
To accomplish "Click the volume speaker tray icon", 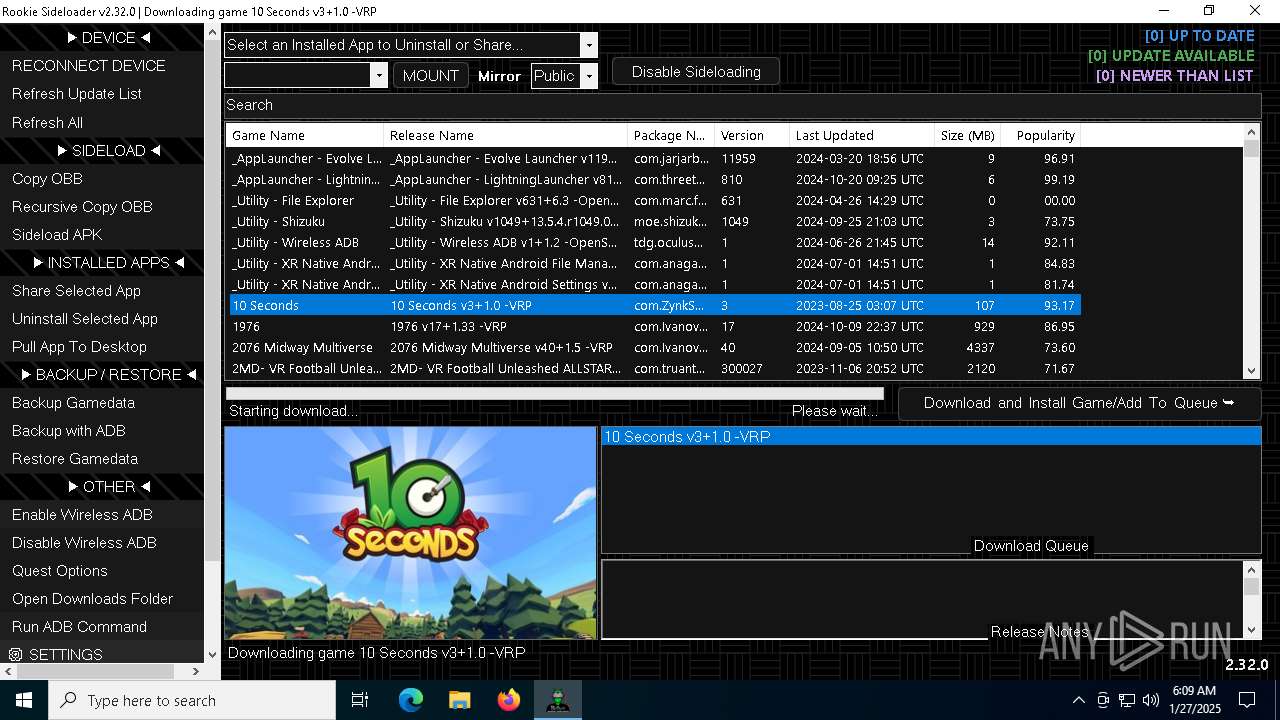I will [1151, 700].
